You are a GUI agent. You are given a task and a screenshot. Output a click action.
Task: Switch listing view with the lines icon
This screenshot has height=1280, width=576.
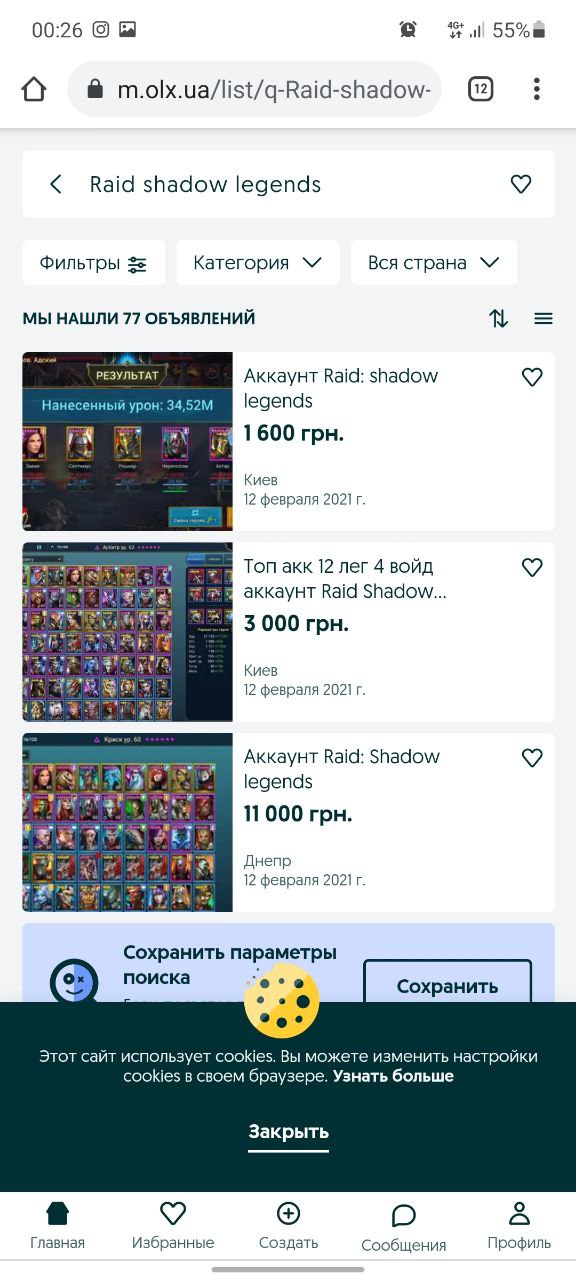[x=543, y=319]
